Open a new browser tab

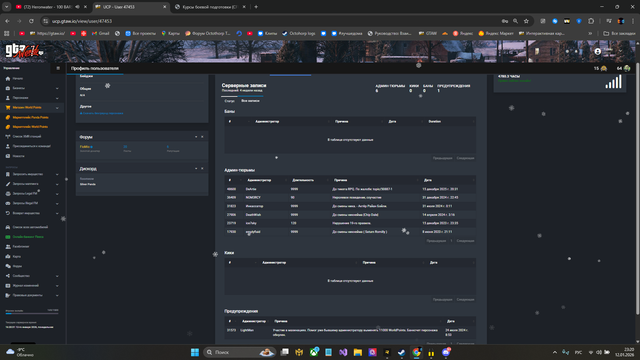click(256, 7)
